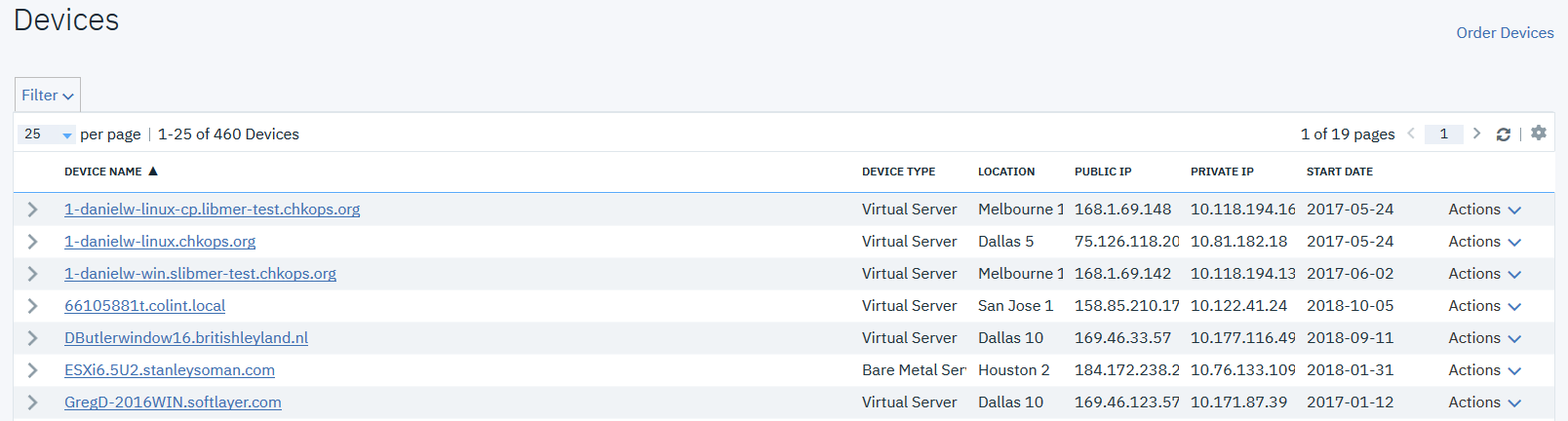This screenshot has height=421, width=1568.
Task: Click the refresh device list icon
Action: point(1503,134)
